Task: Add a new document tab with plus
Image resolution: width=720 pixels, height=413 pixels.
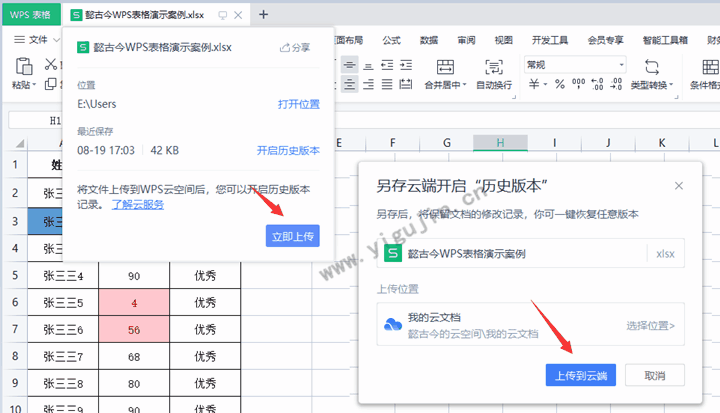Action: point(263,15)
